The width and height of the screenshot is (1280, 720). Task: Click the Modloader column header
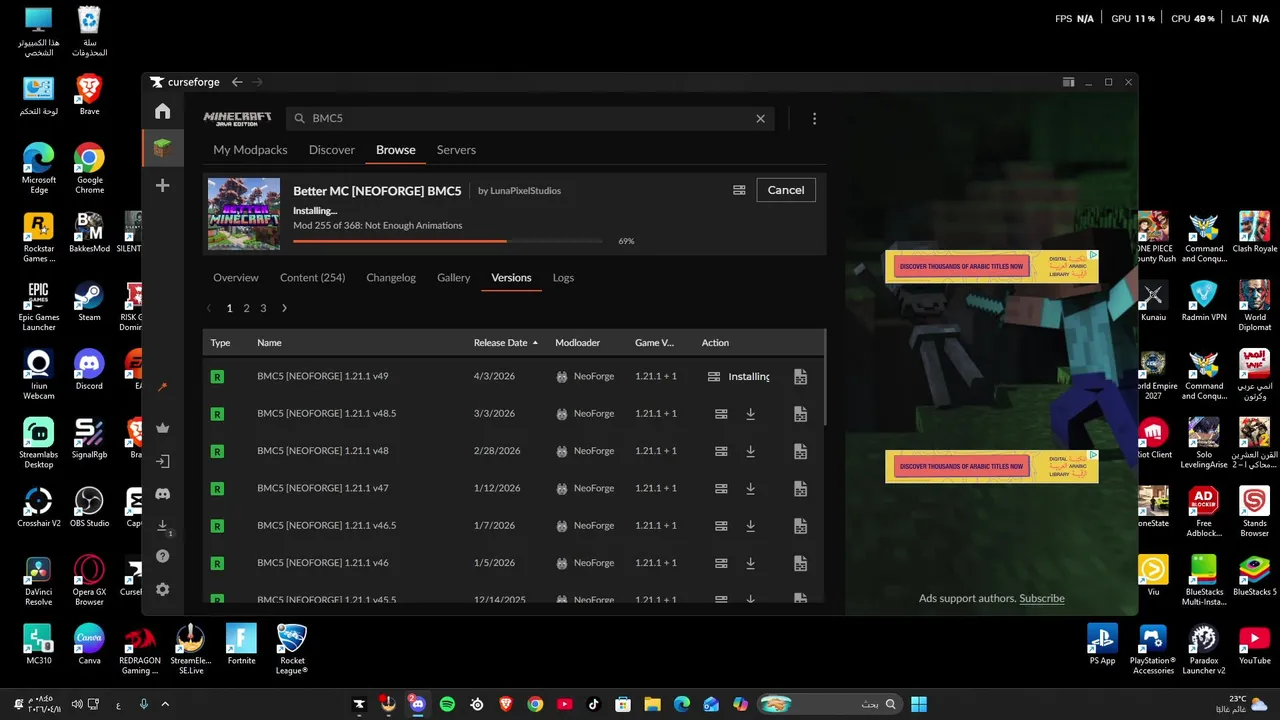[577, 342]
